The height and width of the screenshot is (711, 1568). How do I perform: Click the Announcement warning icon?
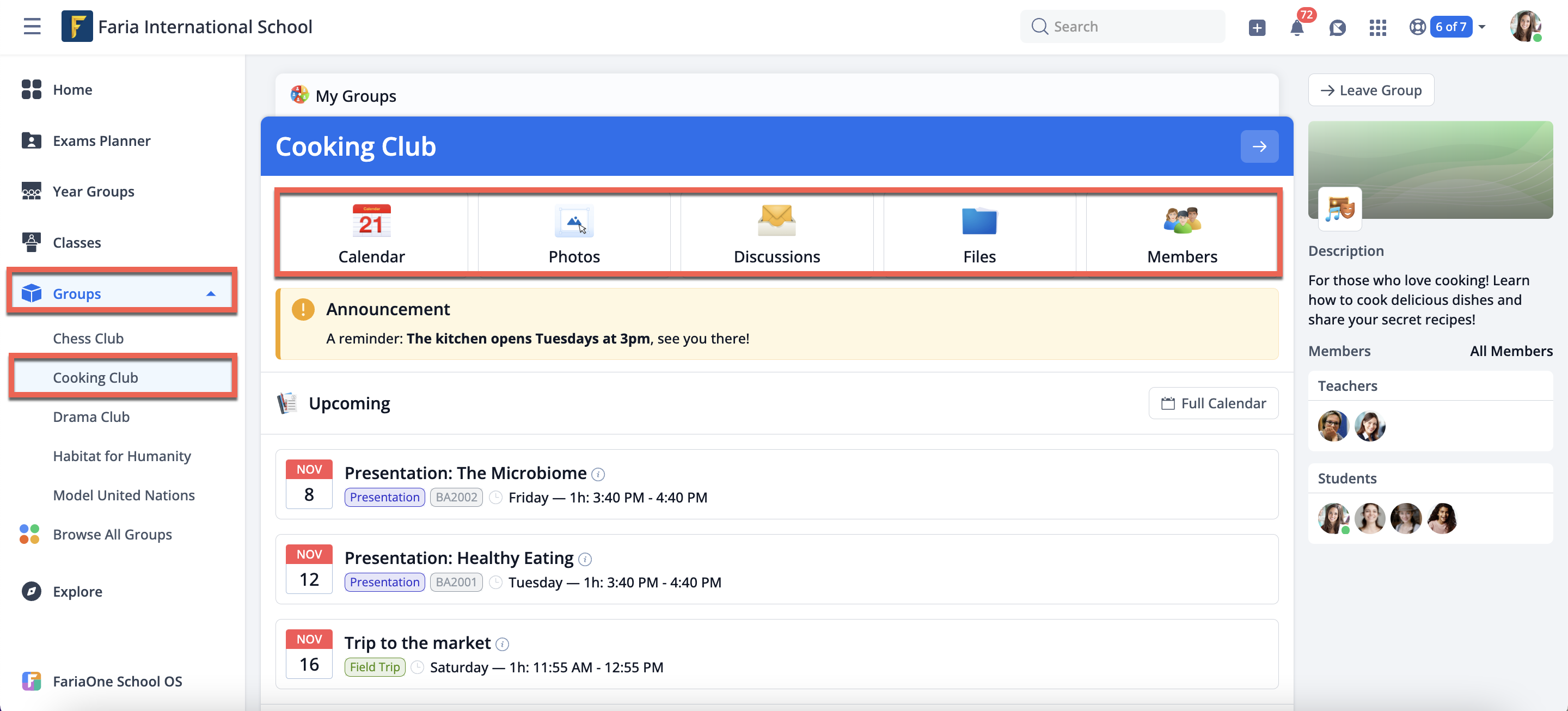(303, 309)
